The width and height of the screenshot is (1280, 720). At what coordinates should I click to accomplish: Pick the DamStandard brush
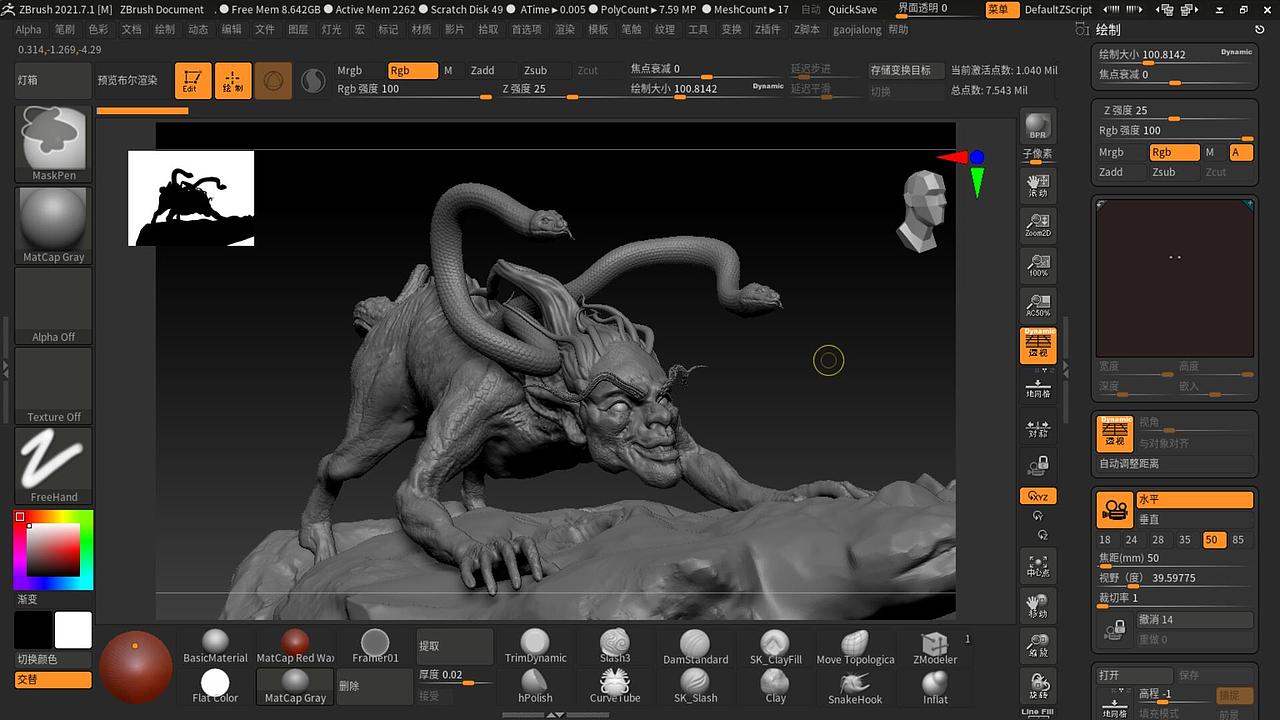click(695, 646)
